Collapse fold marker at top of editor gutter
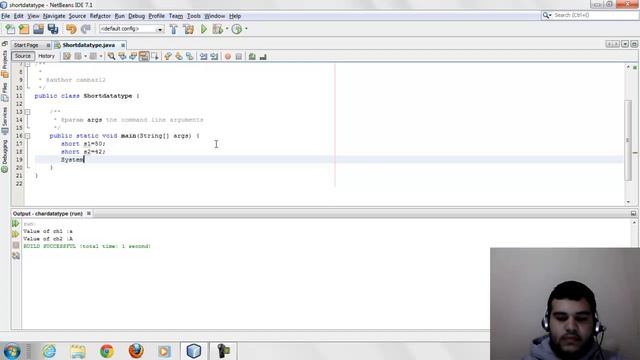 [x=27, y=64]
